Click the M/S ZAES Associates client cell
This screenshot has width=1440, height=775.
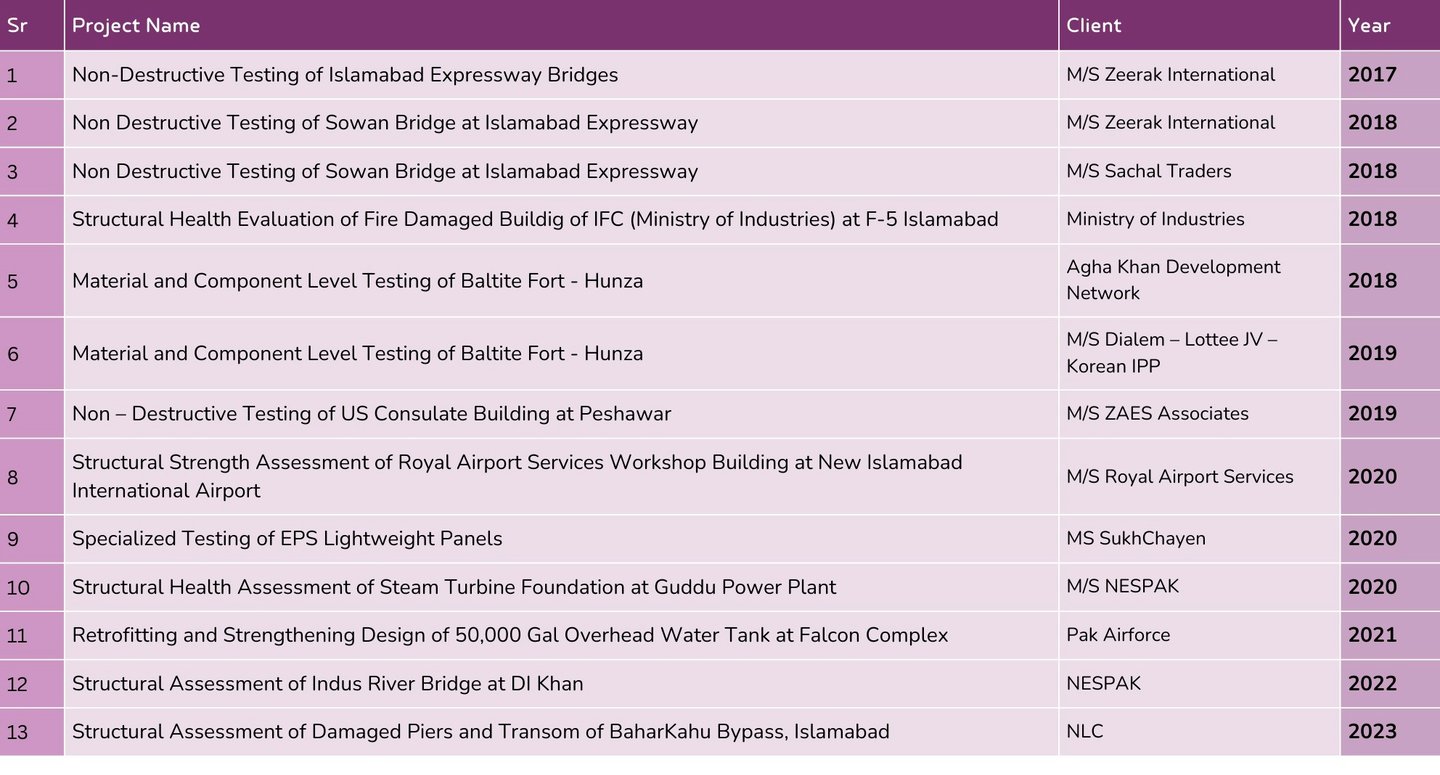(1199, 414)
